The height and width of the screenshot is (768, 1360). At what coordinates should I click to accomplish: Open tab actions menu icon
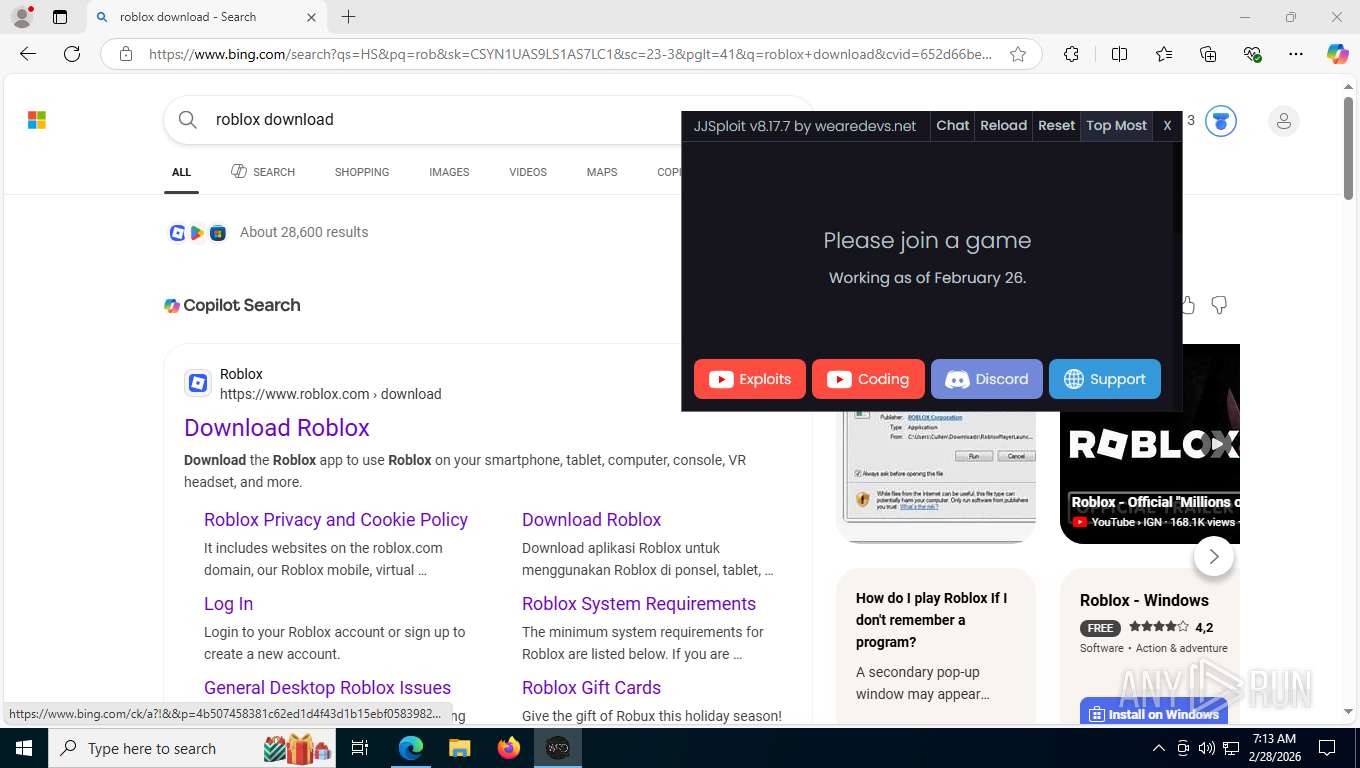pyautogui.click(x=60, y=17)
